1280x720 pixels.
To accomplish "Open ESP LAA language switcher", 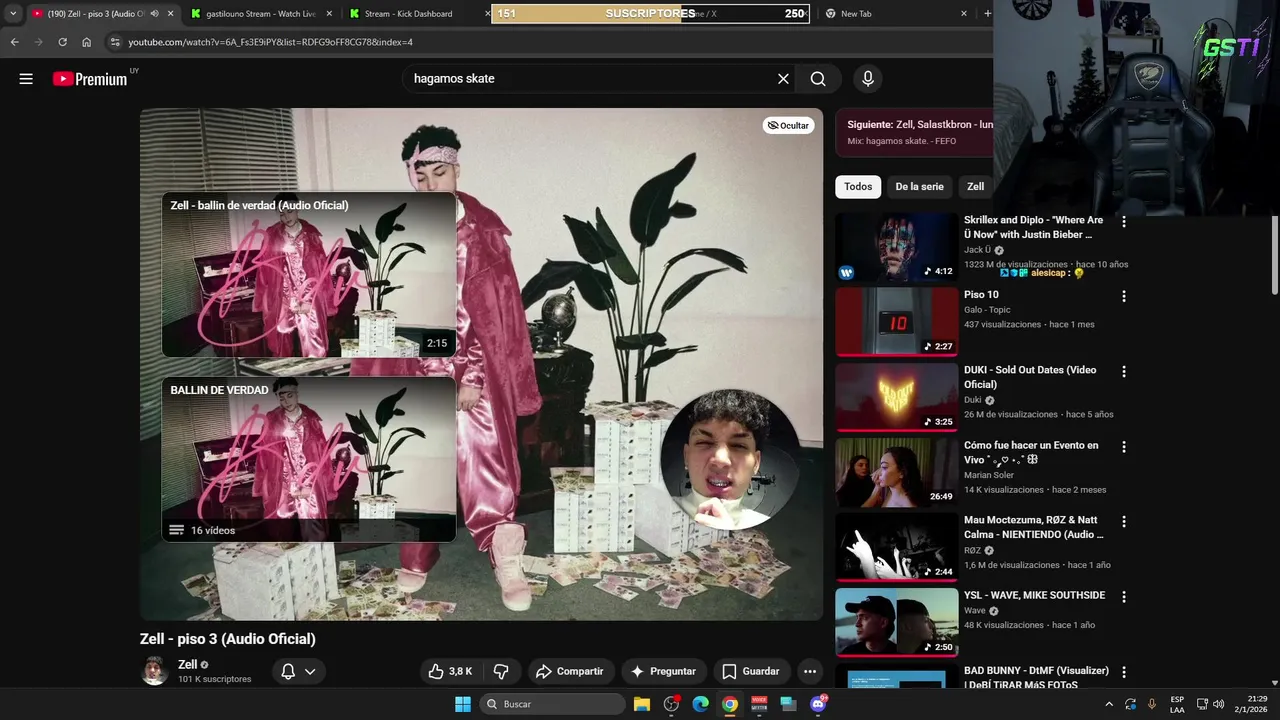I will [1177, 704].
